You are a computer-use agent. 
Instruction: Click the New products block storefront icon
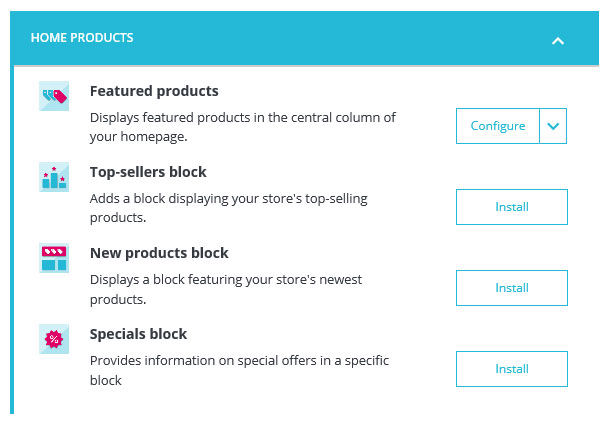(x=54, y=258)
